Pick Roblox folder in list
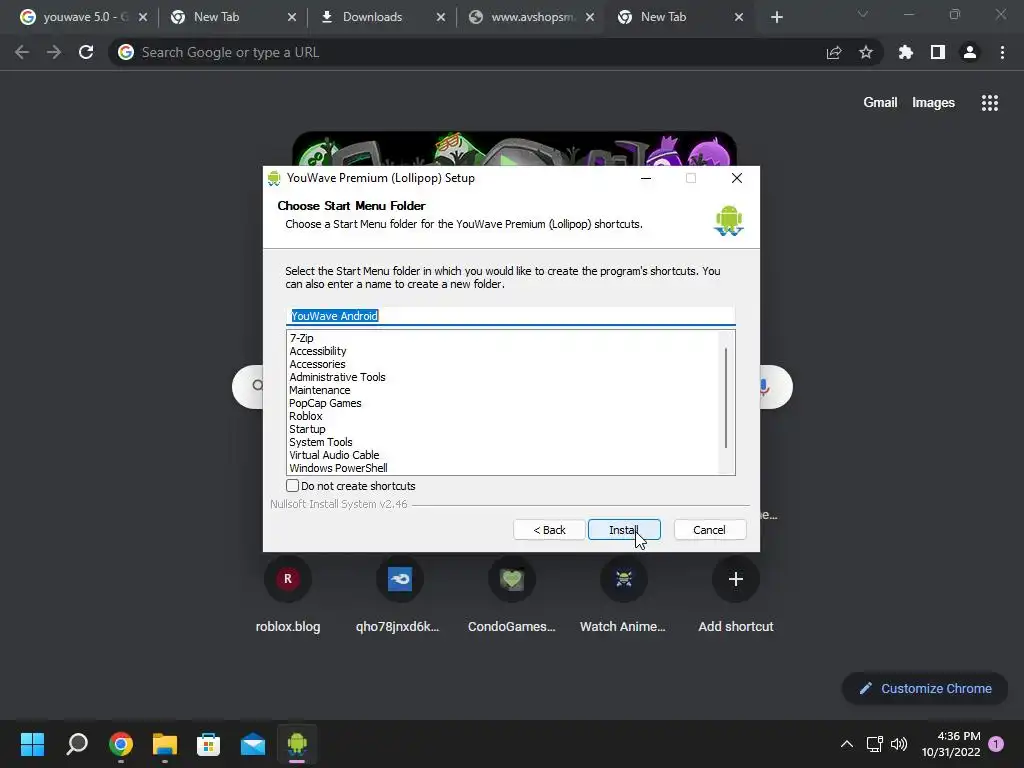Screen dimensions: 1024x768 (306, 416)
